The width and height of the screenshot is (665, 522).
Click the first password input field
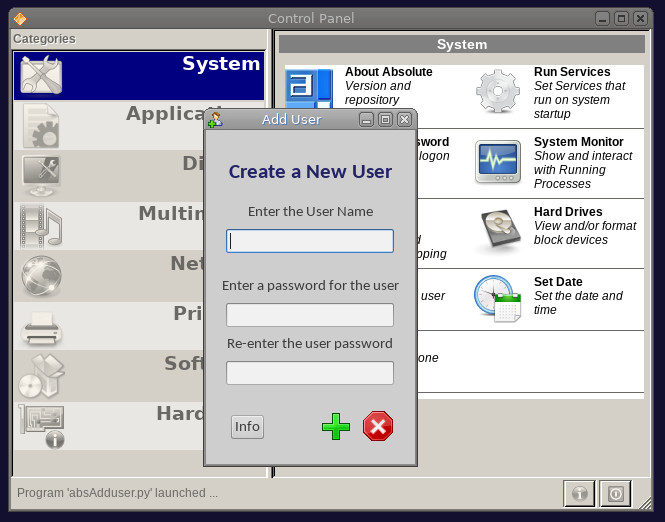coord(310,315)
